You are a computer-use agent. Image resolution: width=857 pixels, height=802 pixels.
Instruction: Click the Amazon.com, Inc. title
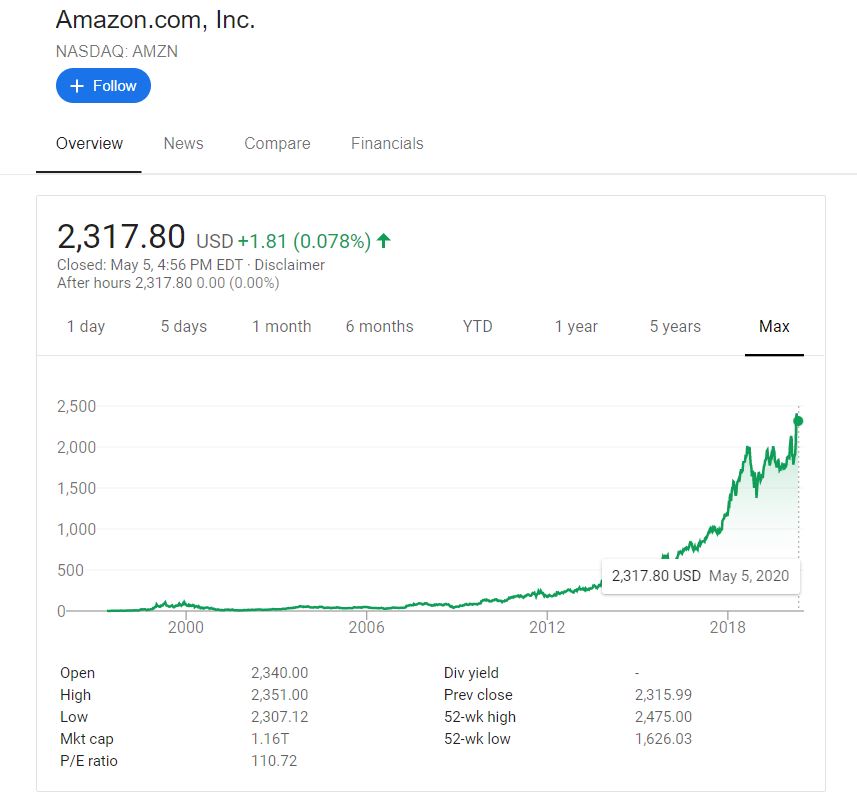point(156,20)
